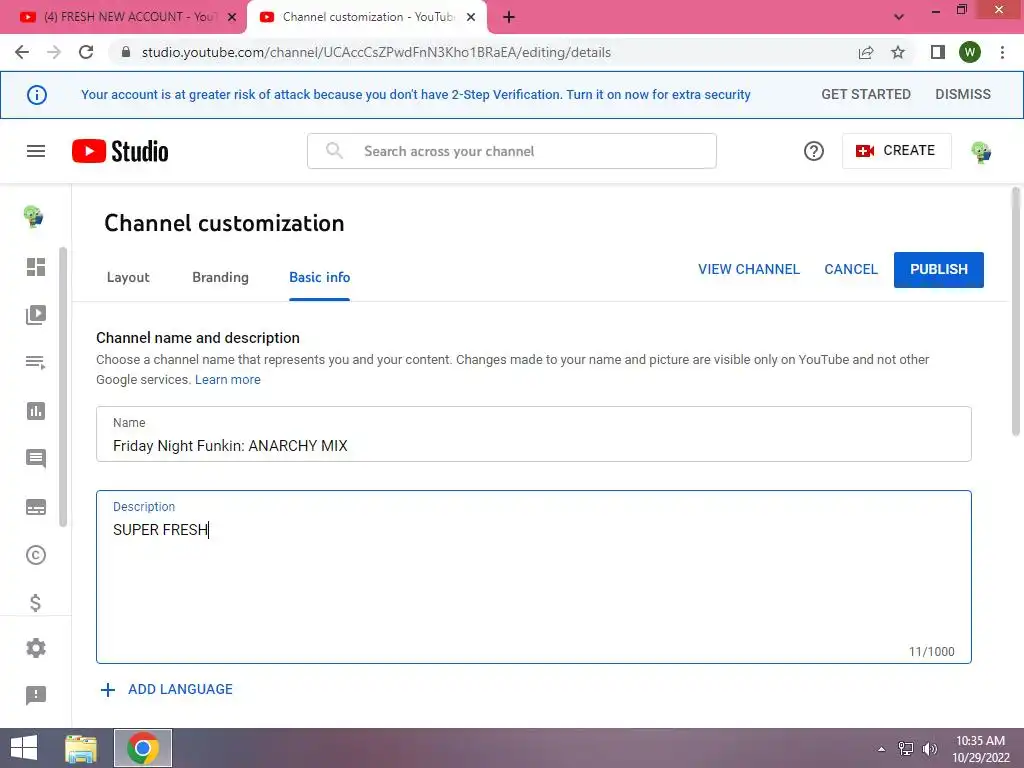1024x768 pixels.
Task: Open Analytics bar chart icon
Action: click(36, 411)
